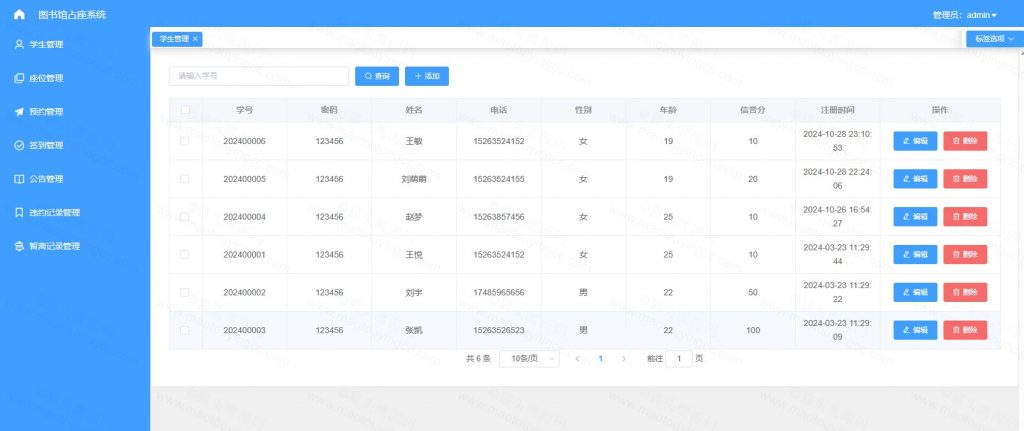The image size is (1024, 431).
Task: Click credit score 100 of 张凯
Action: coord(753,330)
